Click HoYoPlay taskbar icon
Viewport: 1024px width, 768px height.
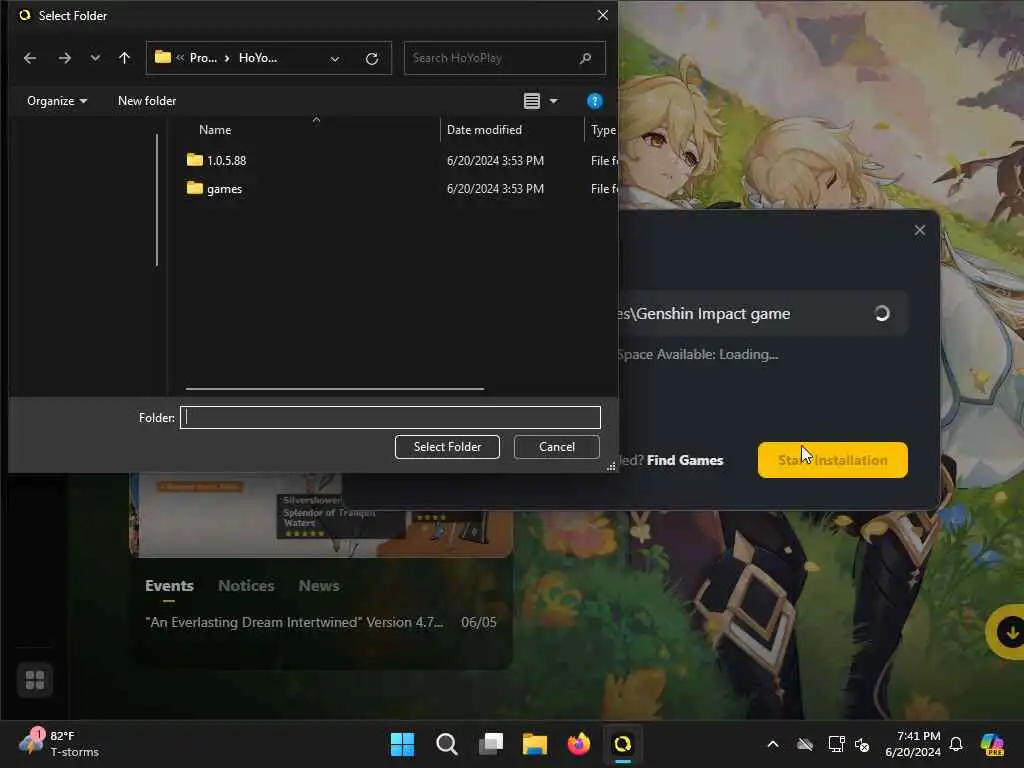[622, 744]
